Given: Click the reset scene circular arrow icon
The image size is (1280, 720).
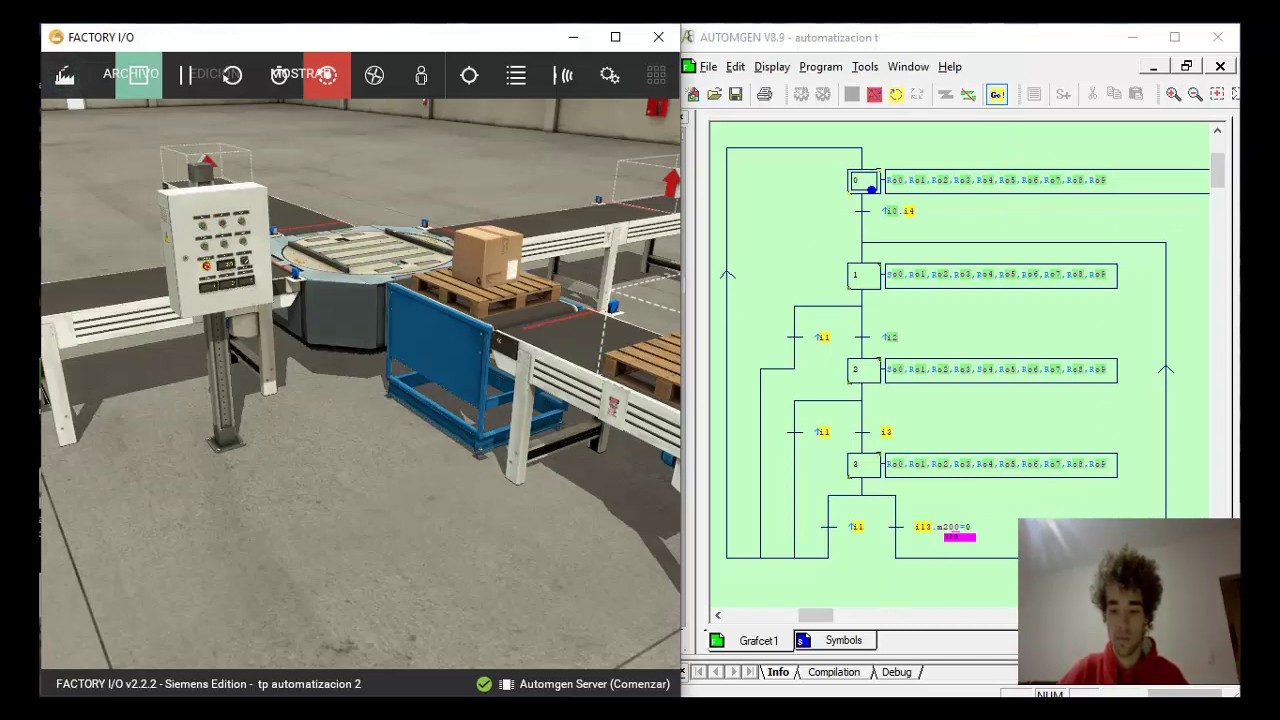Looking at the screenshot, I should tap(232, 75).
